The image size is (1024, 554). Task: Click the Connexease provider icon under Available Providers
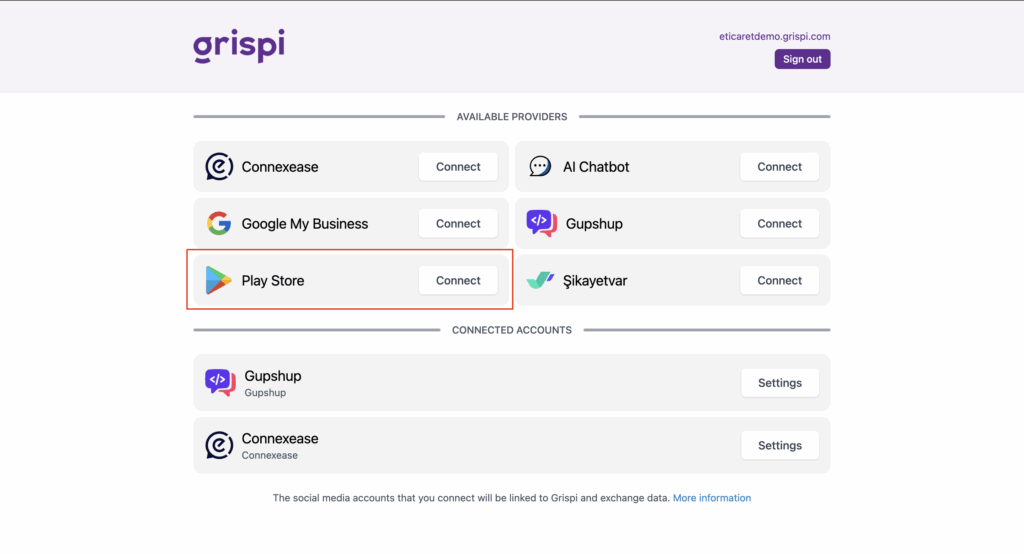click(219, 167)
